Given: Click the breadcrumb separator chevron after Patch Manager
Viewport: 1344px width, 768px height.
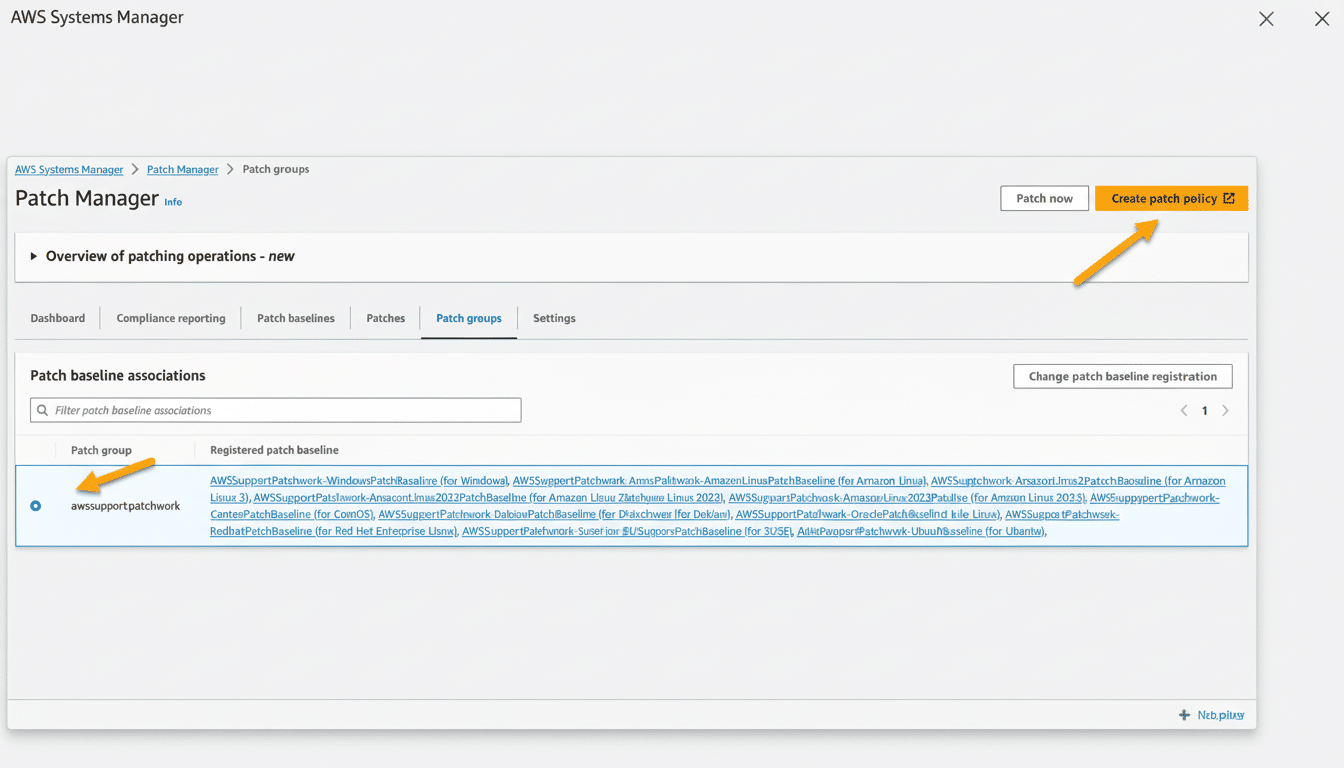Looking at the screenshot, I should [x=230, y=169].
